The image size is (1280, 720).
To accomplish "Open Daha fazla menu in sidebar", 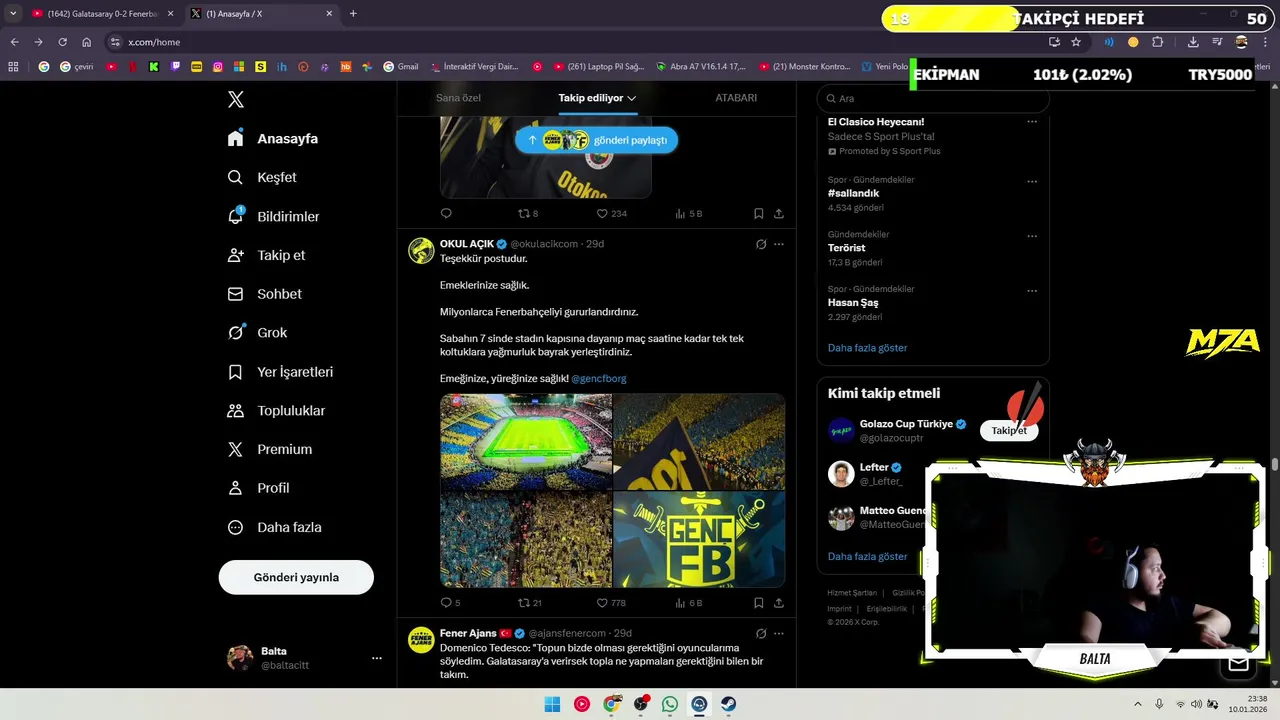I will [274, 527].
